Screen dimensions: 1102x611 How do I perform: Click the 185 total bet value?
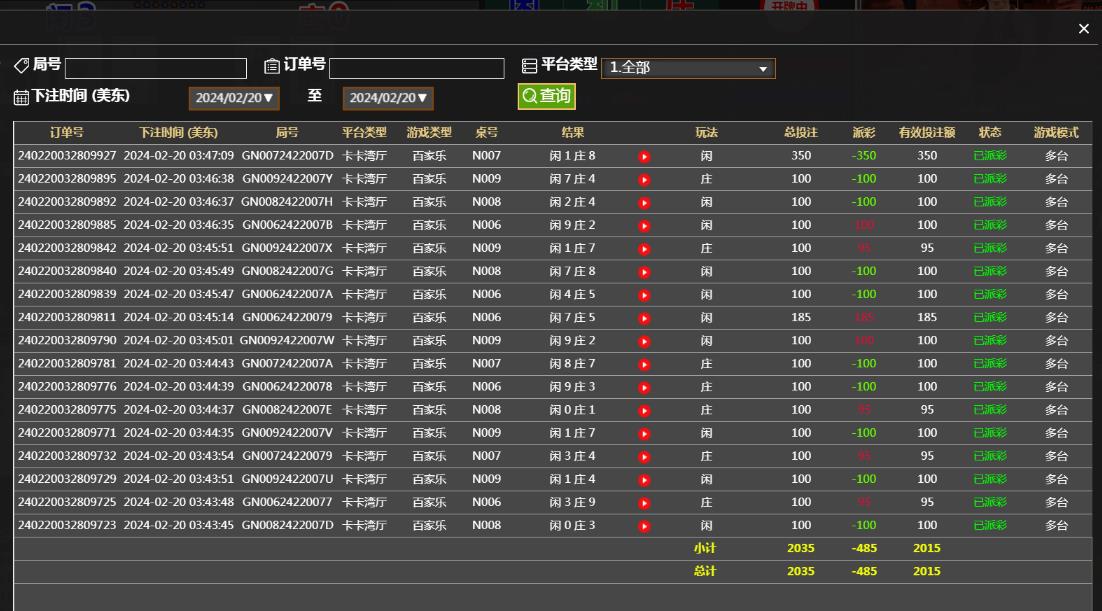(x=801, y=318)
